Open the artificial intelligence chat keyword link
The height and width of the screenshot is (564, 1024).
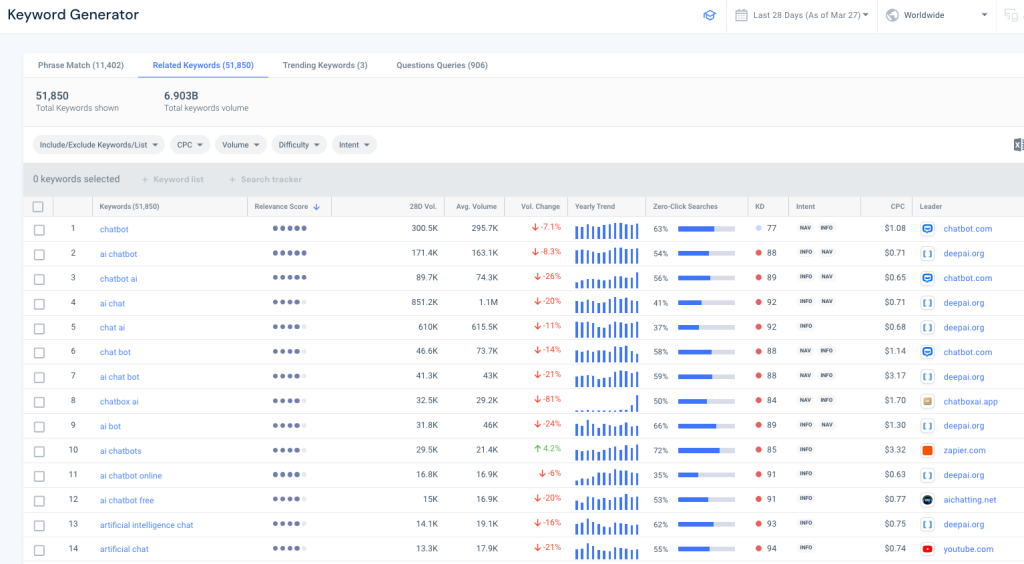coord(146,525)
